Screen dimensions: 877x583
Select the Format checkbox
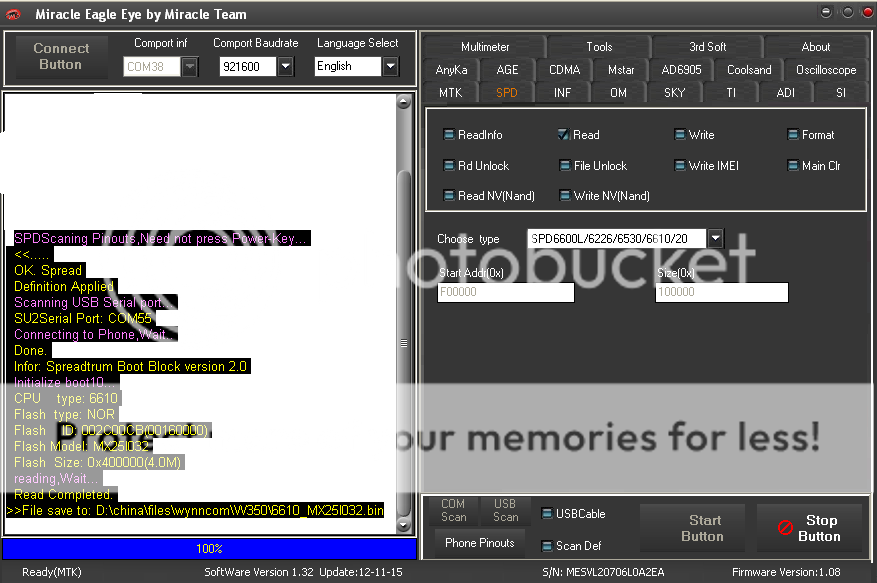tap(793, 134)
